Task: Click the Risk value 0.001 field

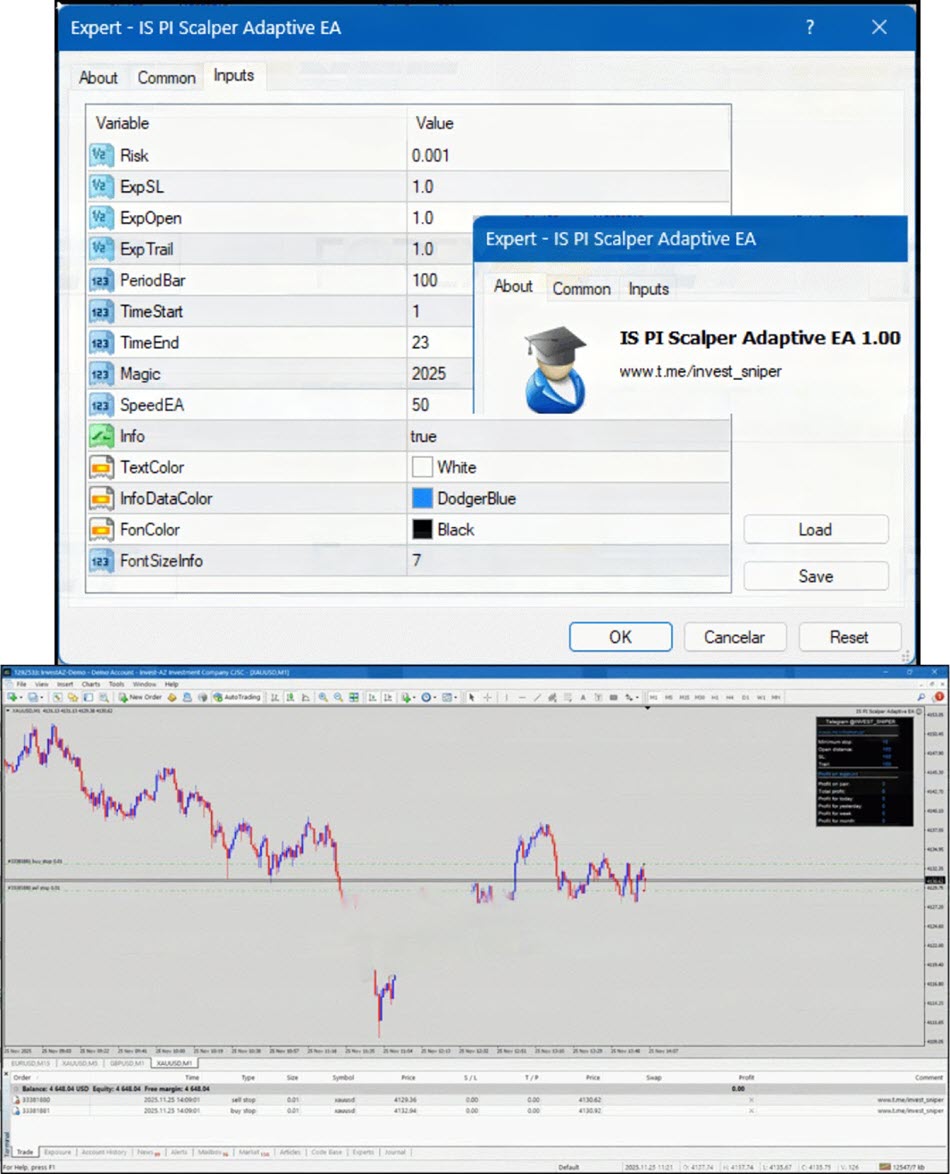Action: point(568,155)
